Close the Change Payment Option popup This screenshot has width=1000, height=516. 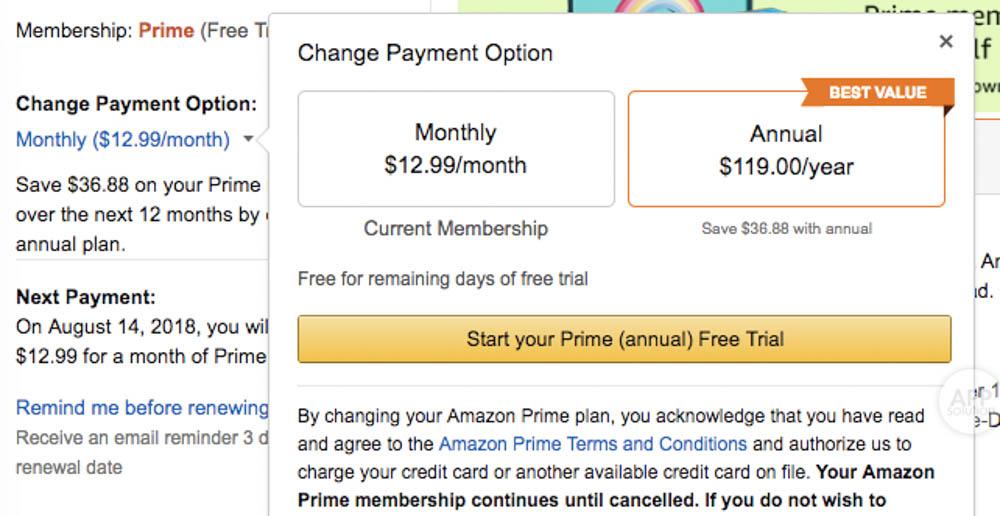point(945,42)
